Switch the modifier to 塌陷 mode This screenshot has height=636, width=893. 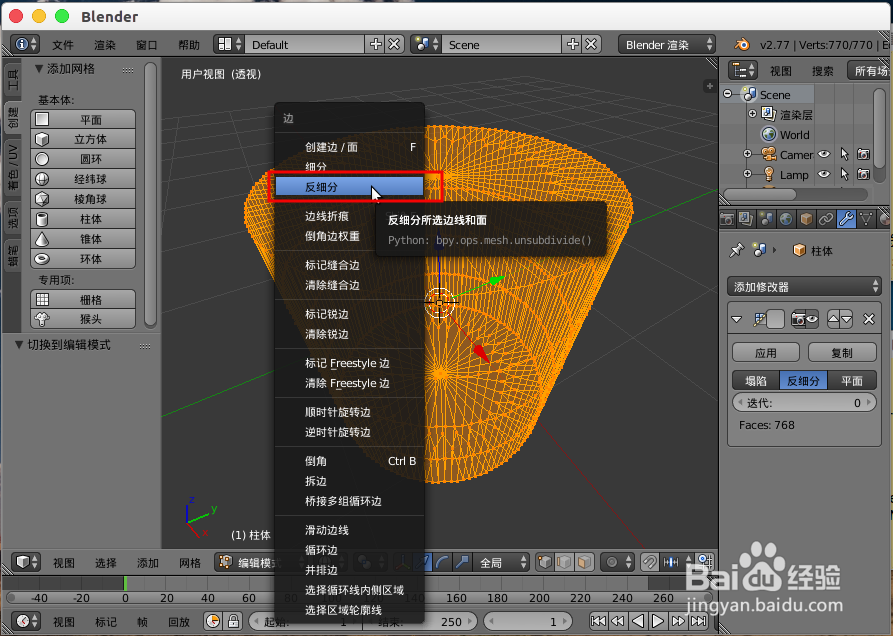pos(755,380)
